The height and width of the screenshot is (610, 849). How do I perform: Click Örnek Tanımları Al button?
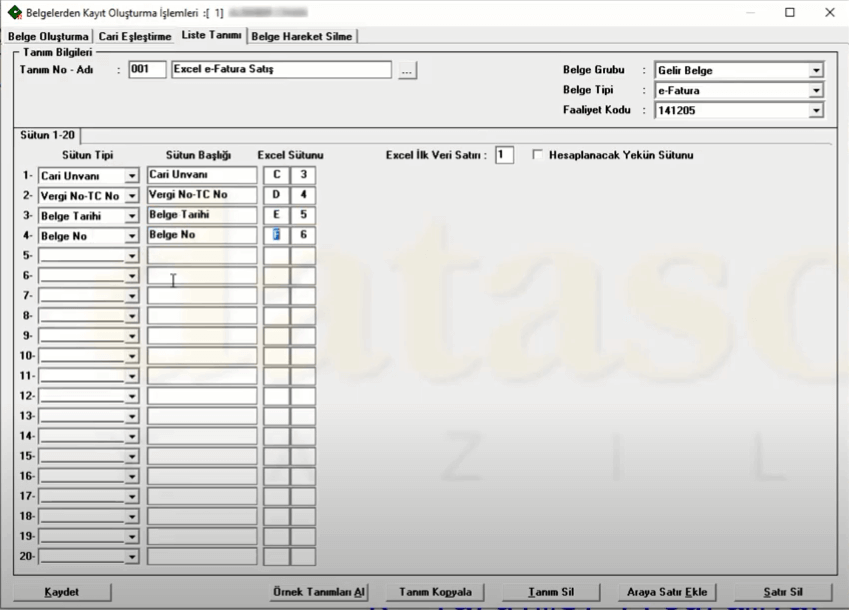click(320, 592)
